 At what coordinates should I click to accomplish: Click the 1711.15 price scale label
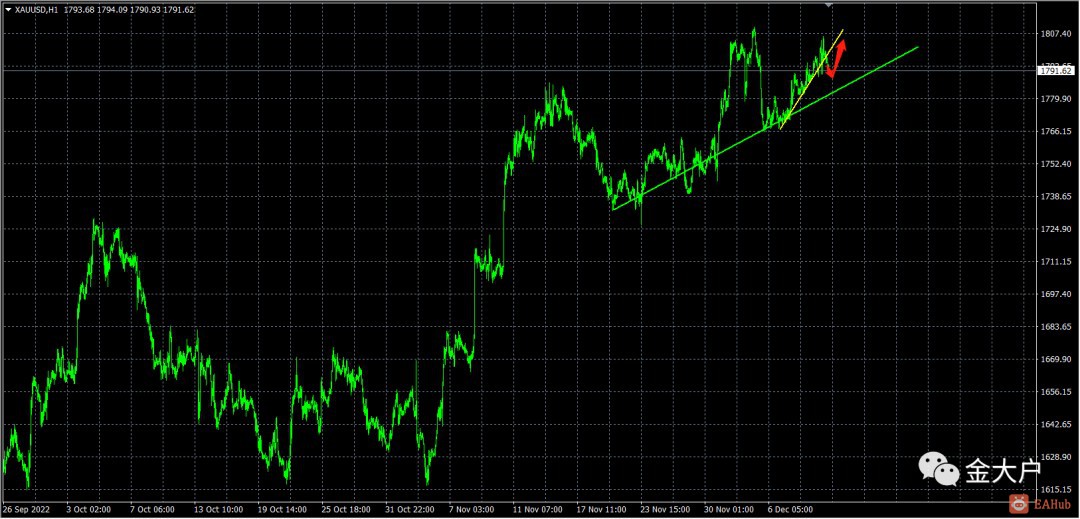(x=1055, y=262)
